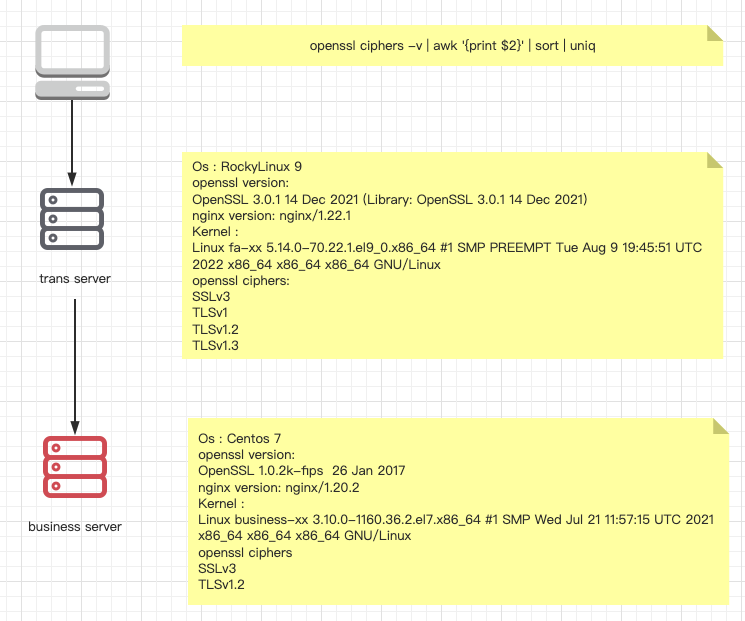Select the laptop client icon

click(x=73, y=62)
